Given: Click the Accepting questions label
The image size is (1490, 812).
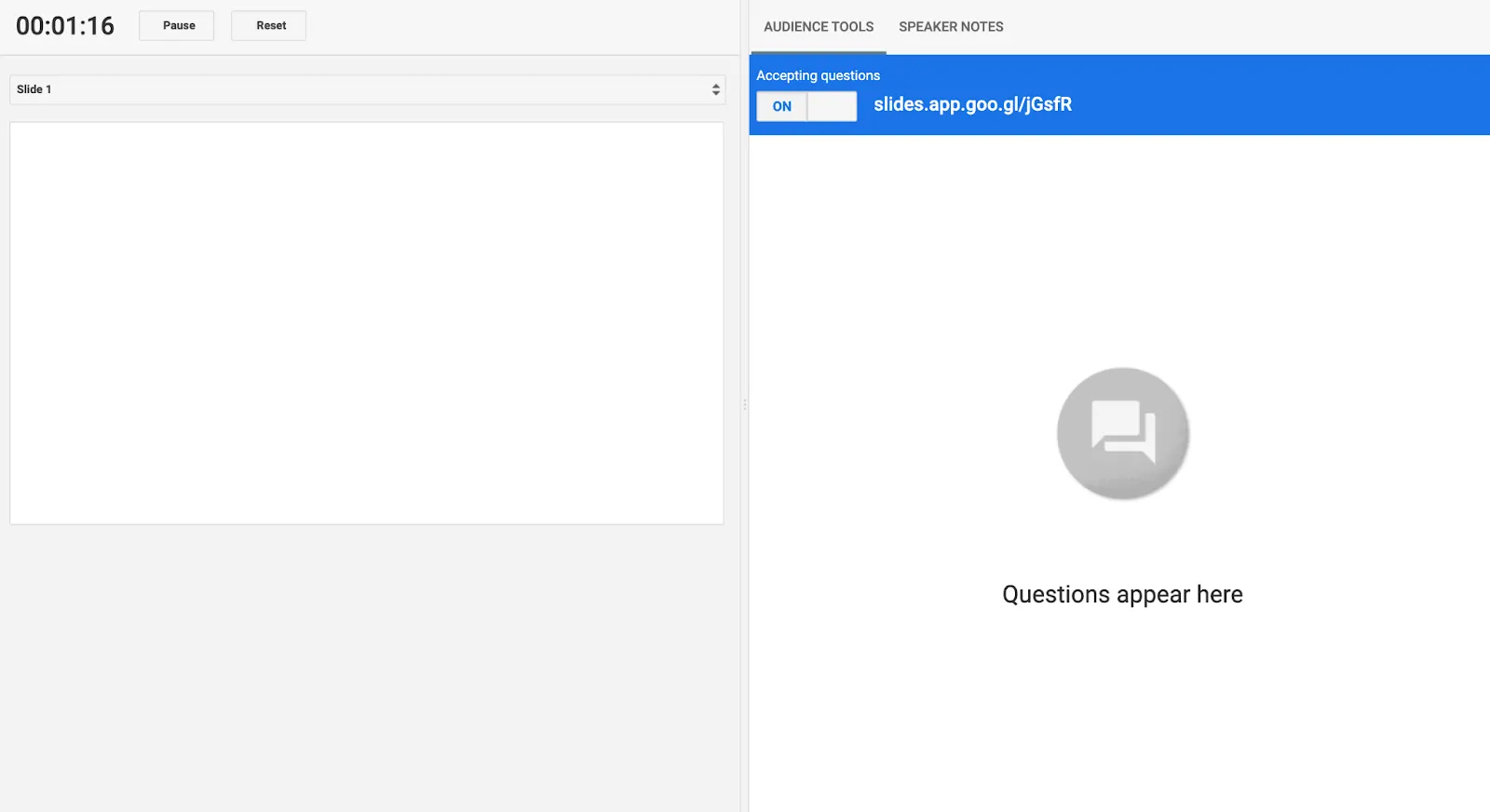Looking at the screenshot, I should [x=818, y=75].
